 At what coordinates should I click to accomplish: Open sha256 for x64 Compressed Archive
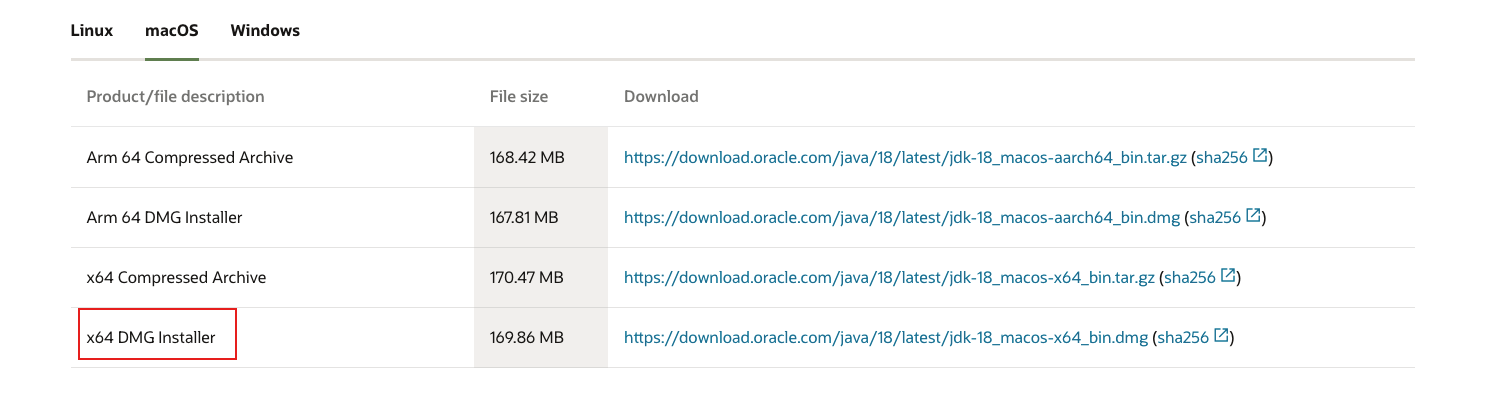[x=1190, y=277]
